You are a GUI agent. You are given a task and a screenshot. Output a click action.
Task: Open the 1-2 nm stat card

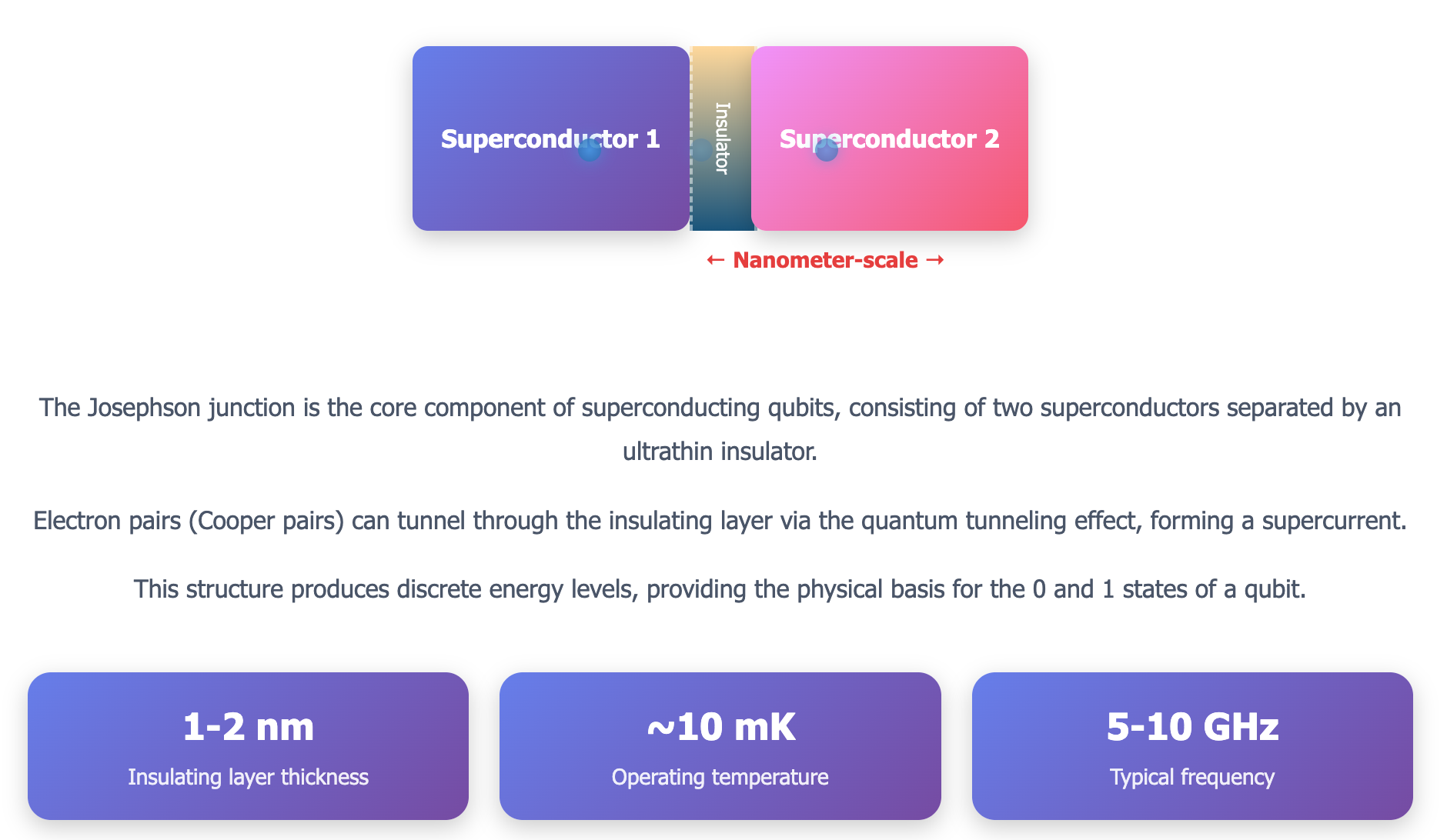click(248, 745)
